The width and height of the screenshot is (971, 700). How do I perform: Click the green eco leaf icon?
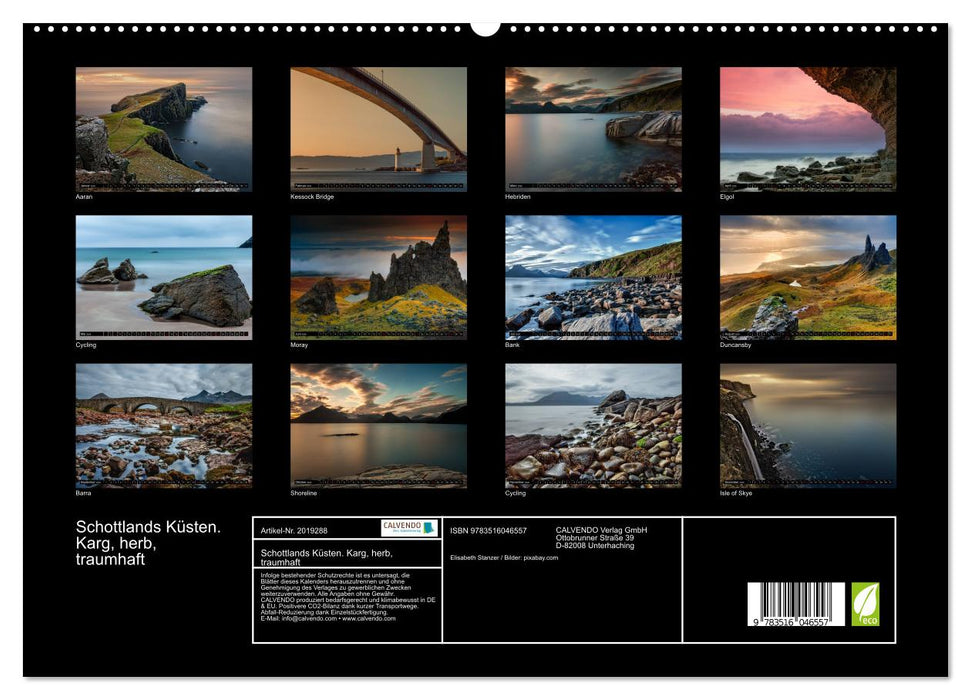(865, 604)
